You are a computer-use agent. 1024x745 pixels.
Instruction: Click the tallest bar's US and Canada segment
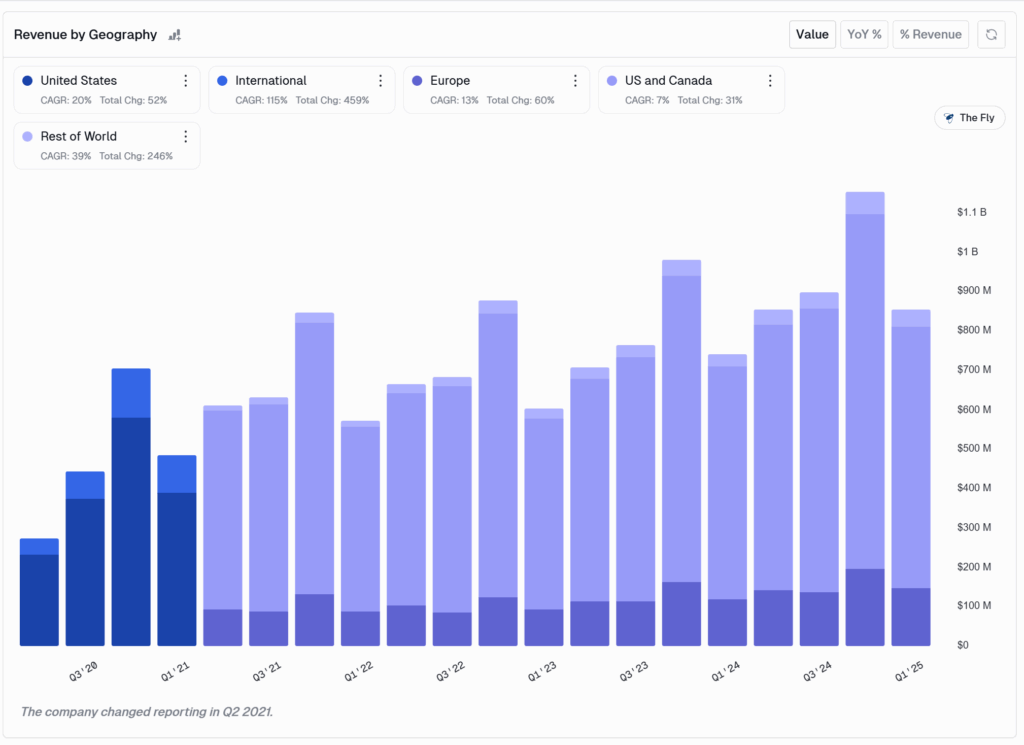(x=865, y=390)
